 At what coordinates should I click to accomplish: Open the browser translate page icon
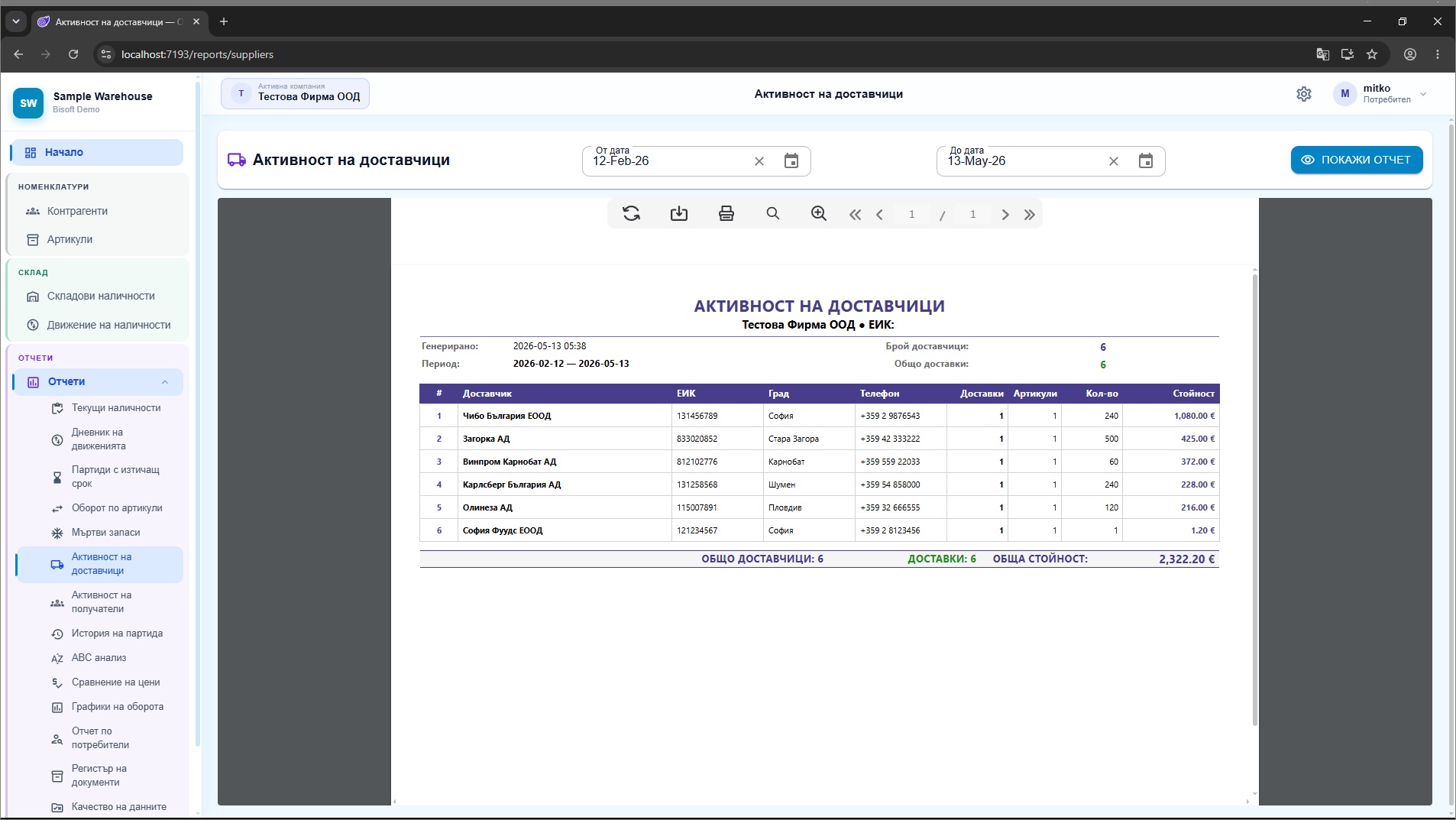click(1323, 54)
